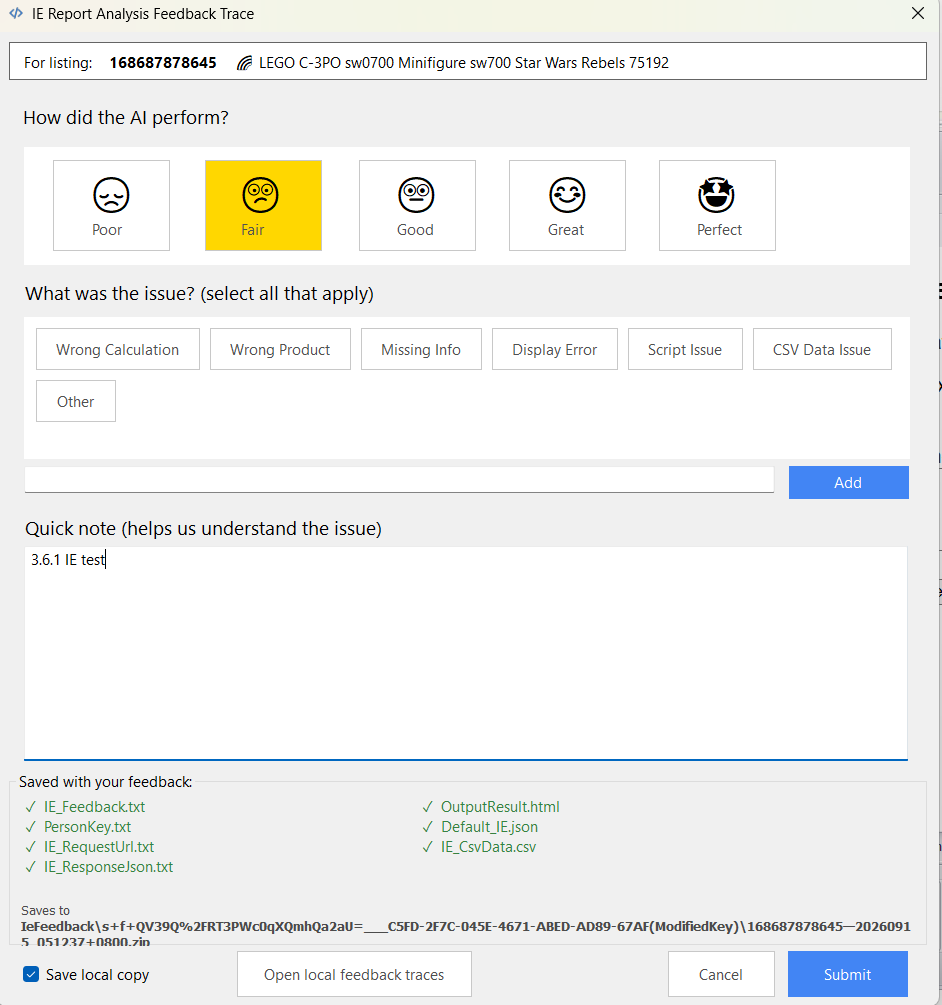Select the Other issue tag
942x1005 pixels.
pos(76,401)
